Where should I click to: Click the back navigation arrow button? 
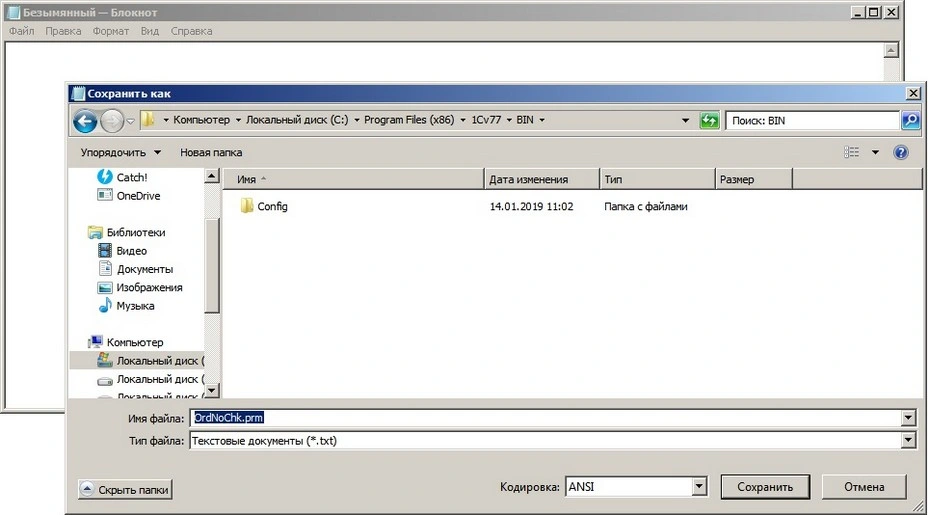coord(85,121)
